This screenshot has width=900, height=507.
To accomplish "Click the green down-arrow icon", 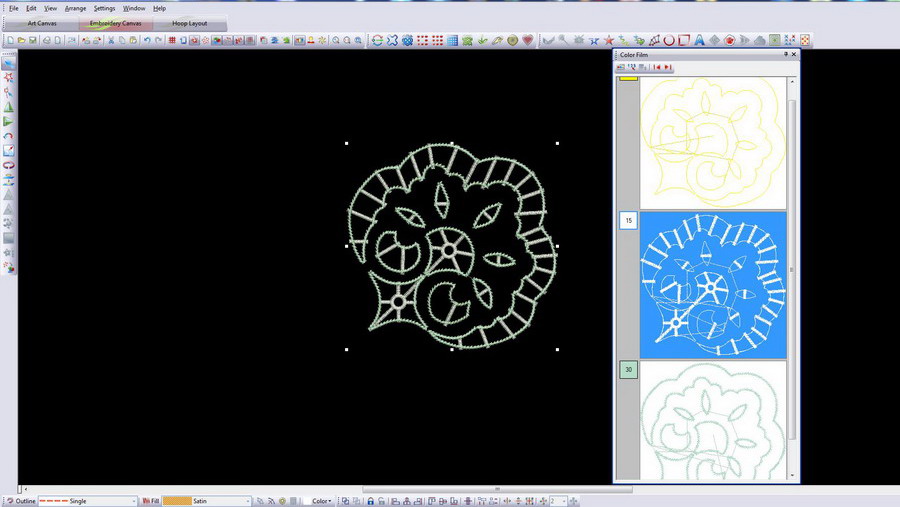I will [482, 40].
